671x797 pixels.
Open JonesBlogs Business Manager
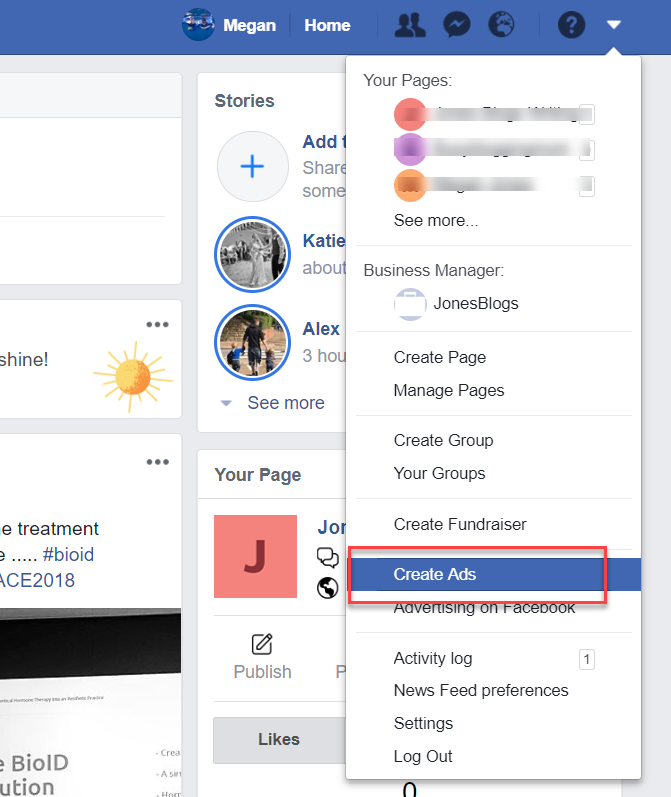[x=475, y=303]
